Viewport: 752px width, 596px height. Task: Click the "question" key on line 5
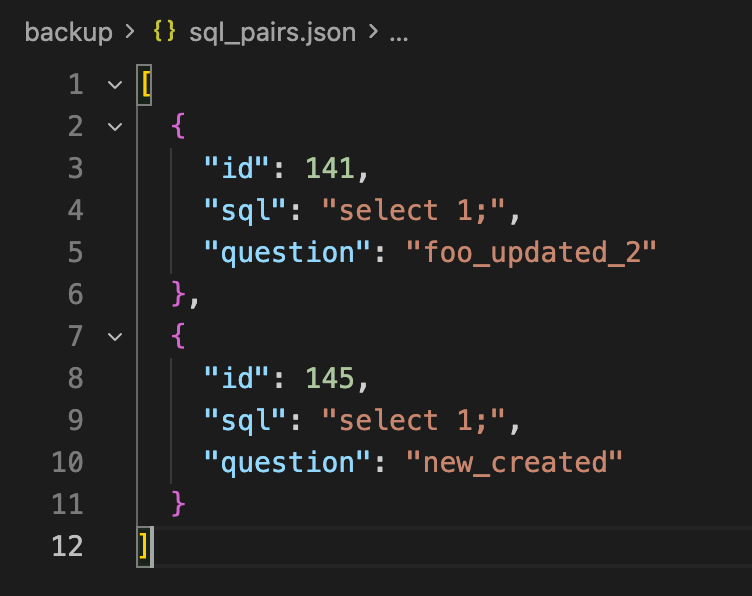click(280, 252)
